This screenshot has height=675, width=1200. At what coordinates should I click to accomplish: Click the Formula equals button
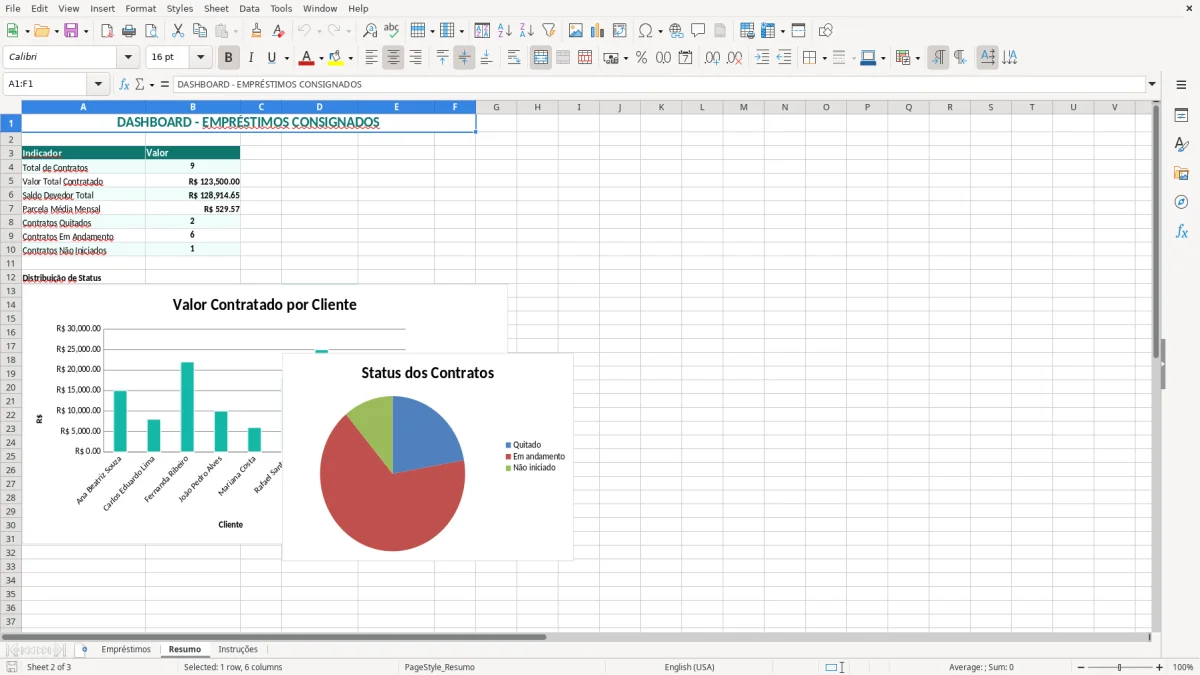coord(165,85)
